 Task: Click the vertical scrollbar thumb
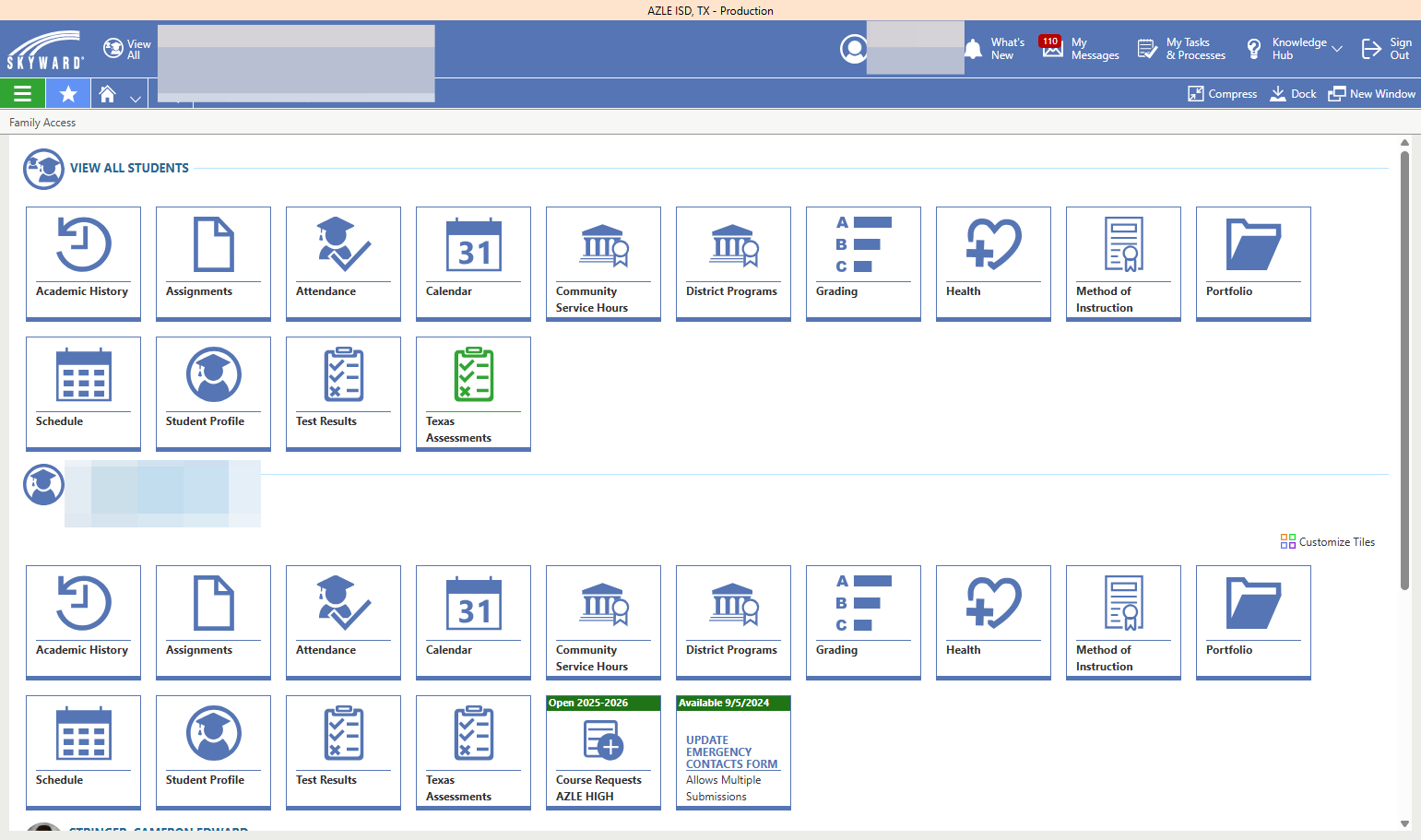pyautogui.click(x=1404, y=369)
